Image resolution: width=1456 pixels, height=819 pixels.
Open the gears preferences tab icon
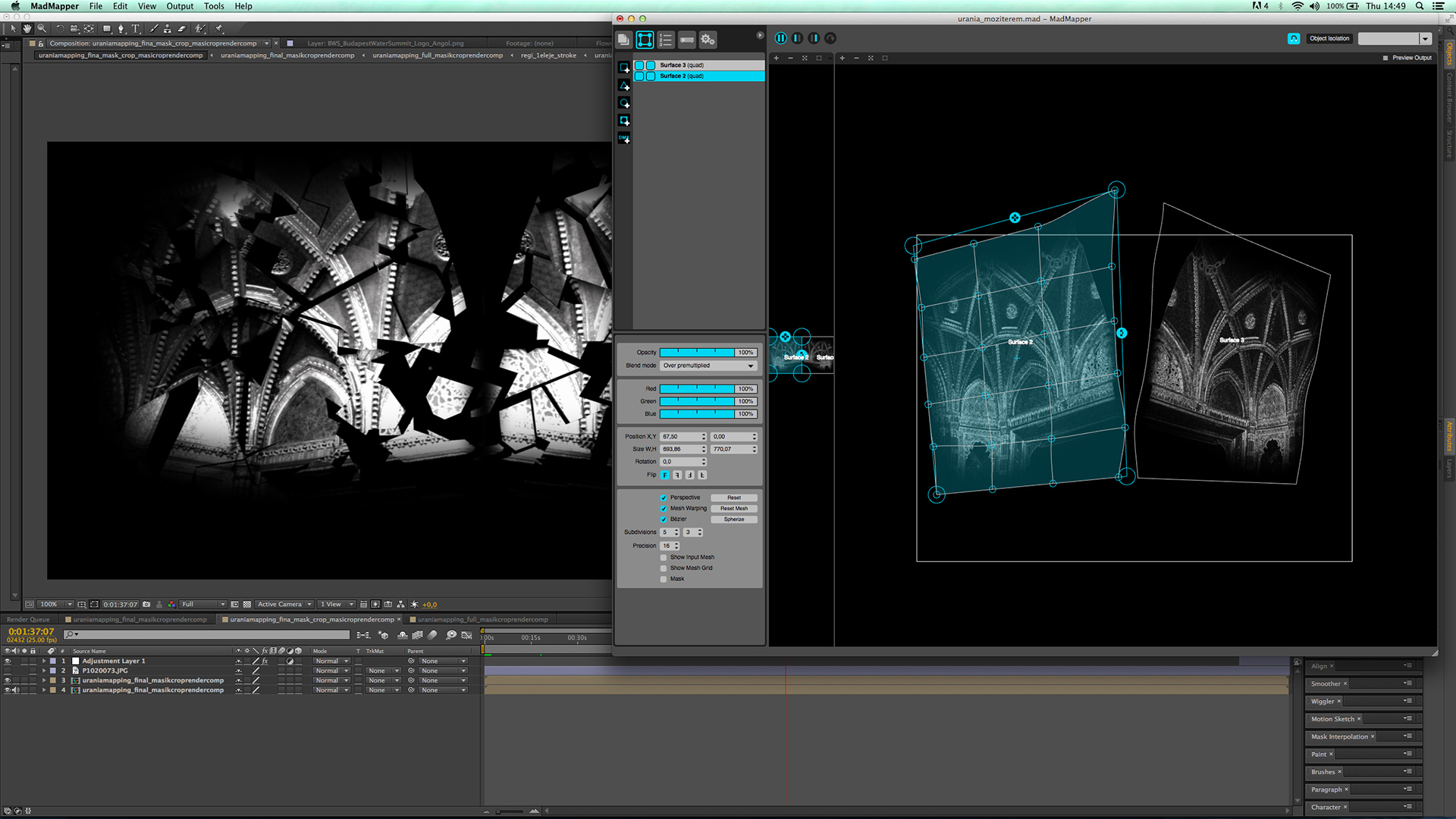(708, 39)
